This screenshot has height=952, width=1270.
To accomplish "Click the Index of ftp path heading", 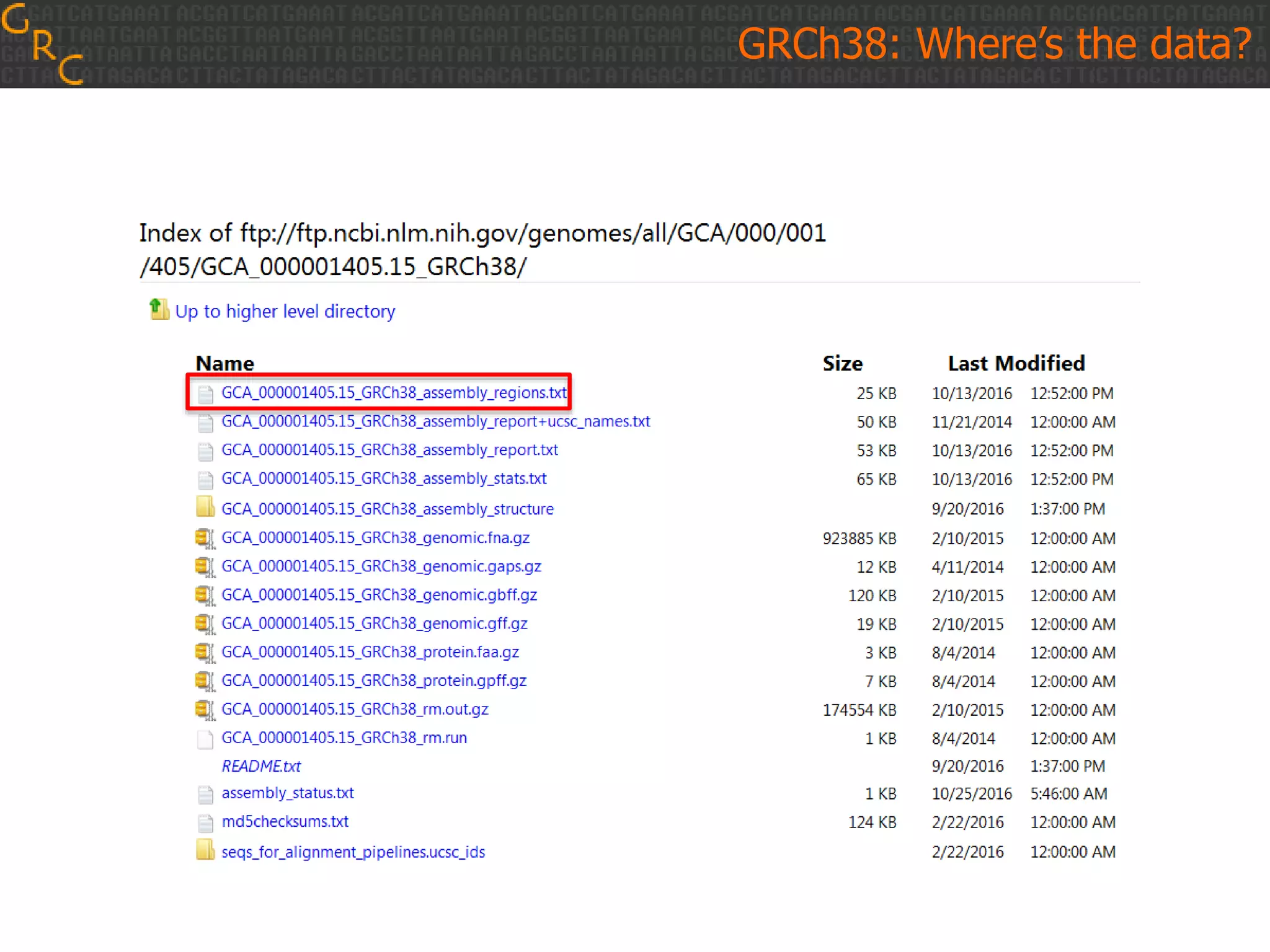I will pyautogui.click(x=482, y=250).
